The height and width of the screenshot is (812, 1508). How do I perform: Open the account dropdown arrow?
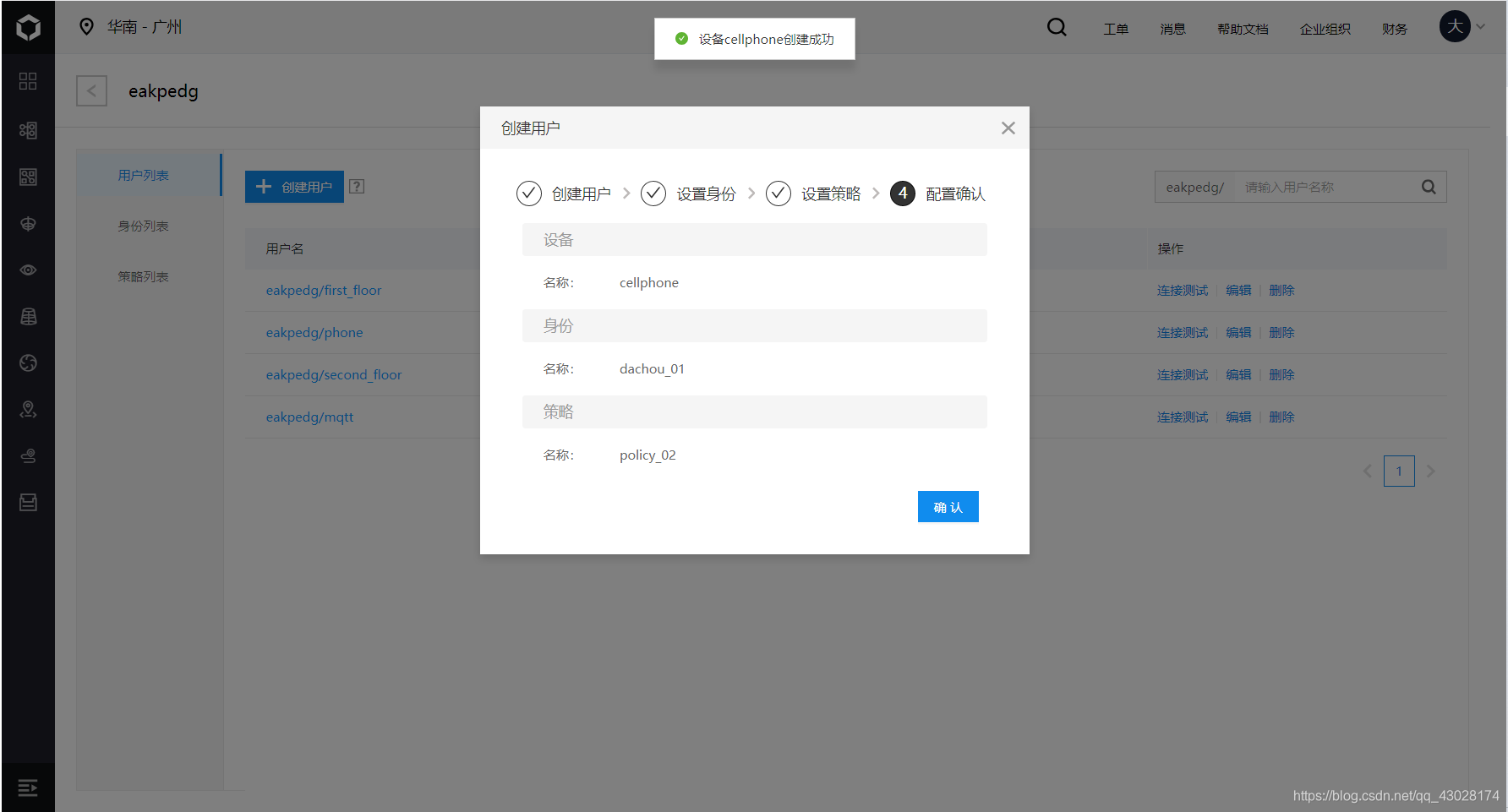(1481, 26)
